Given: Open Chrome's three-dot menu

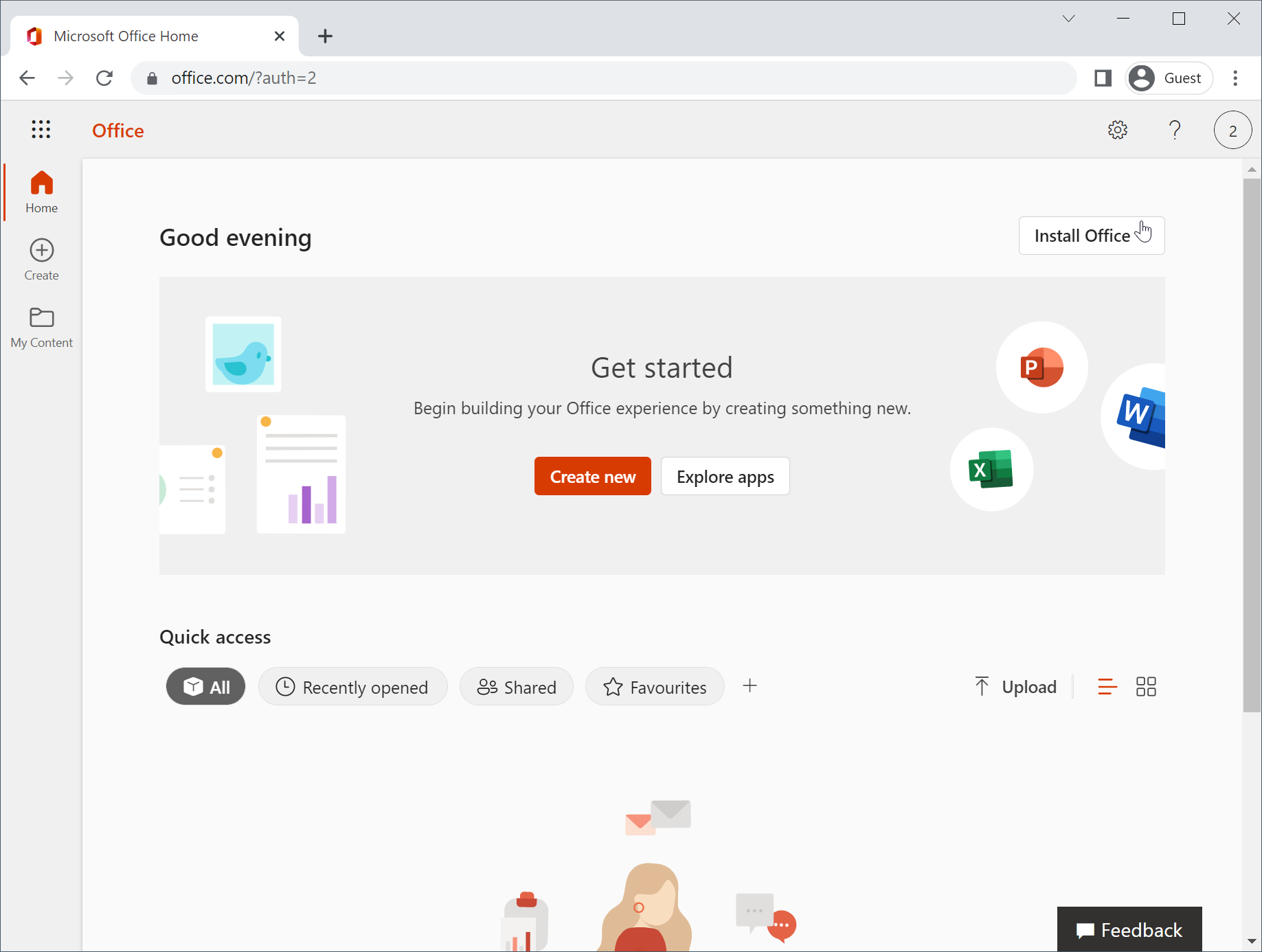Looking at the screenshot, I should coord(1235,78).
